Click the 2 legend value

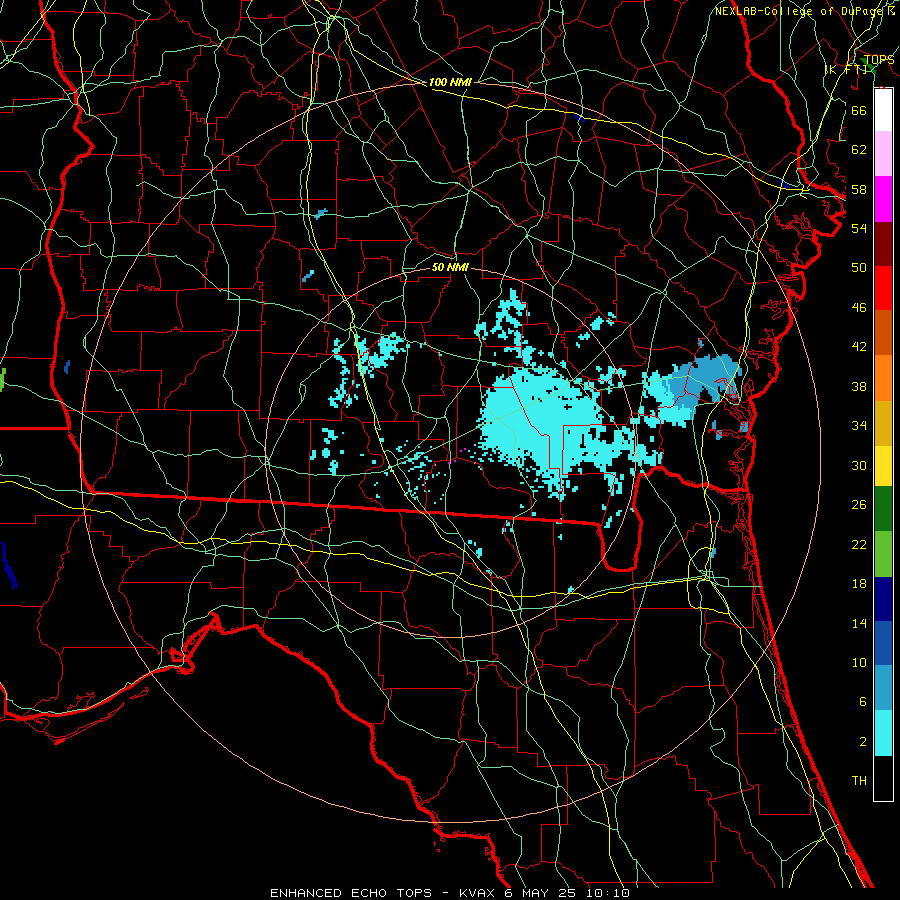[x=862, y=742]
